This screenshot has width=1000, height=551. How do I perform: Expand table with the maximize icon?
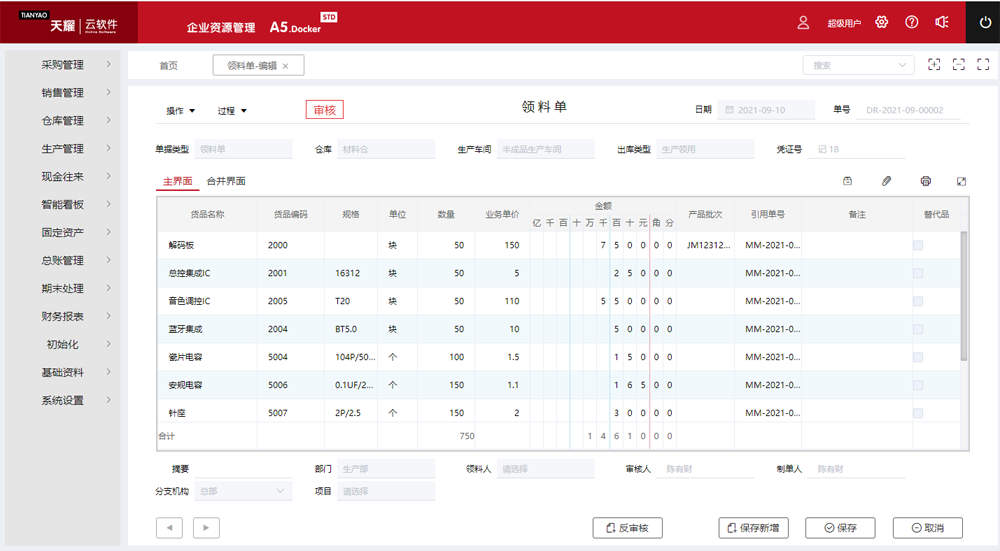pos(961,181)
